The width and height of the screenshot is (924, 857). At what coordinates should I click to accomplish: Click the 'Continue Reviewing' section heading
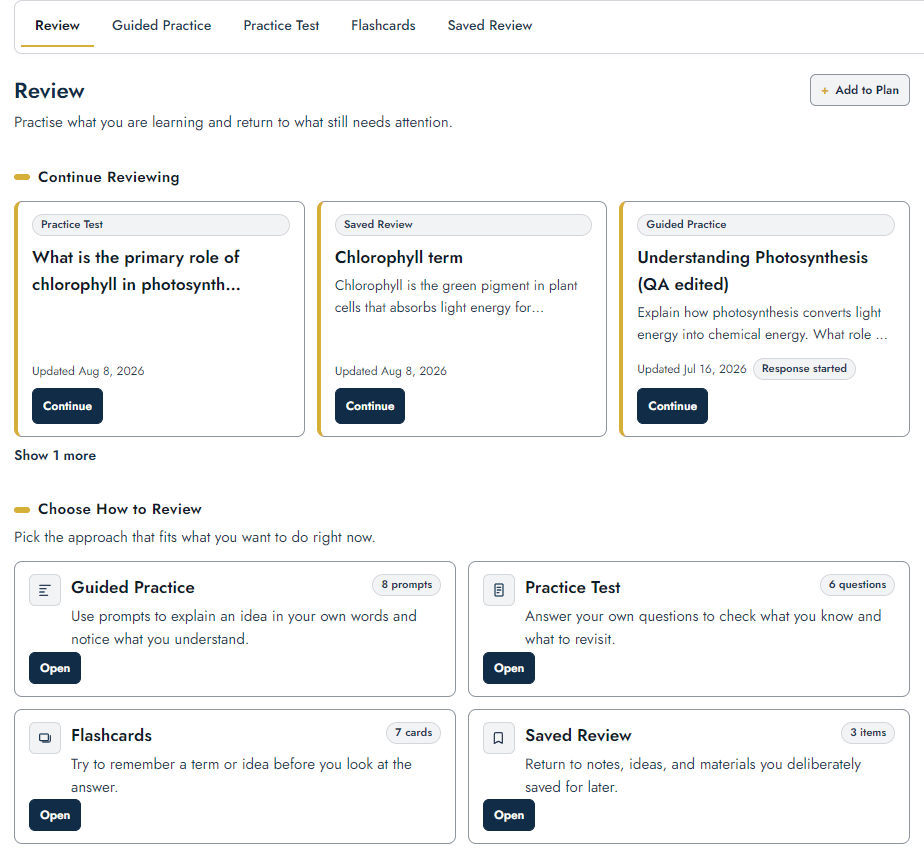pos(109,177)
